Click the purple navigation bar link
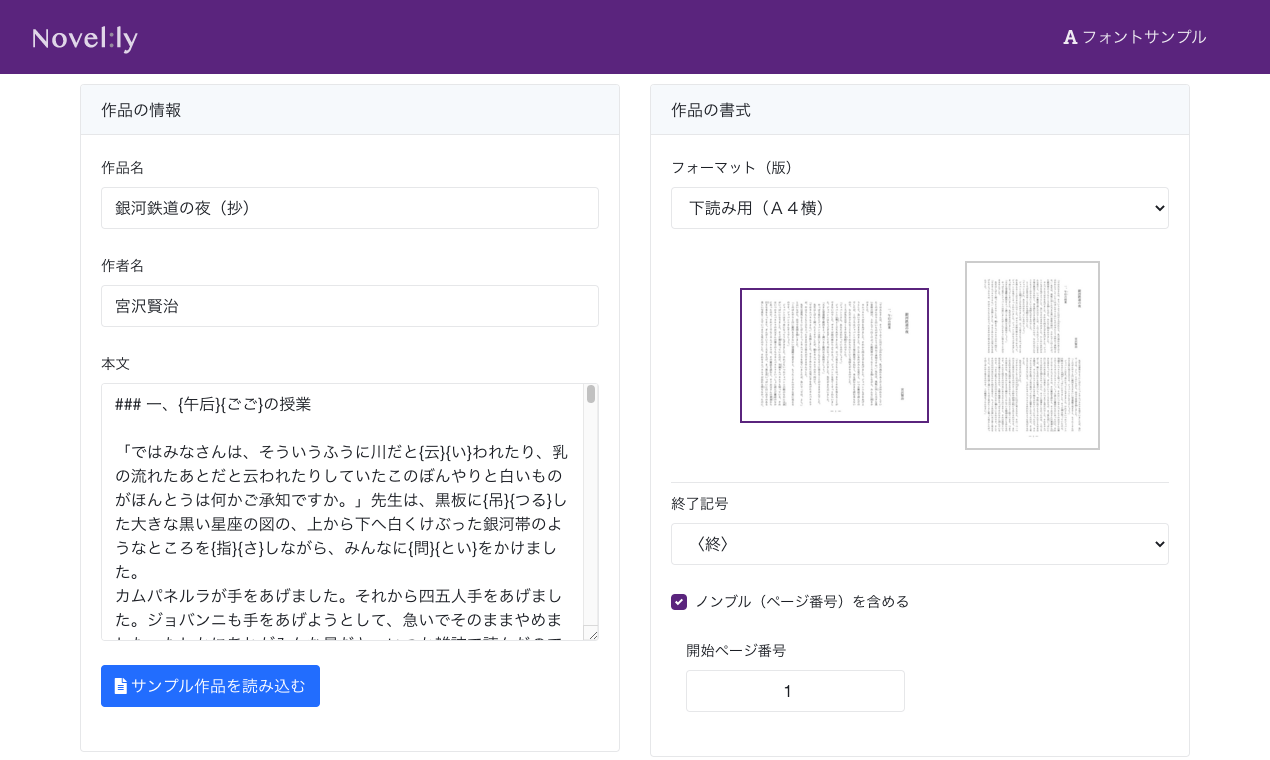 tap(1135, 37)
